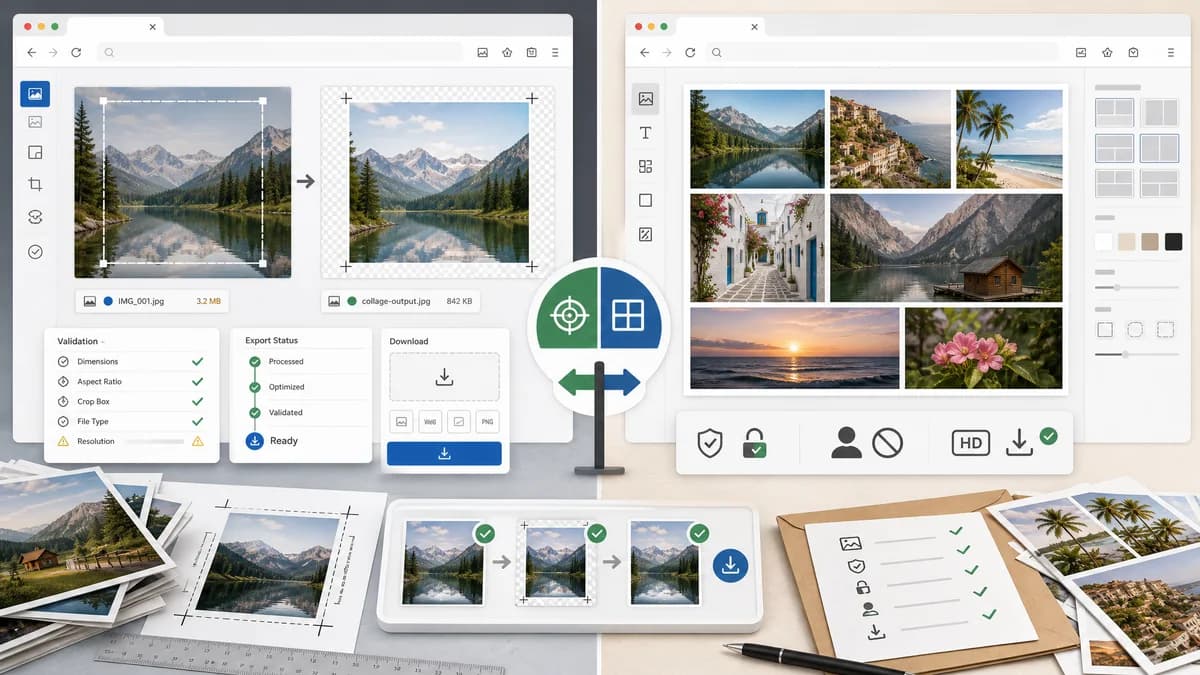
Task: Click the shield checkmark icon in bottom bar
Action: pos(710,443)
